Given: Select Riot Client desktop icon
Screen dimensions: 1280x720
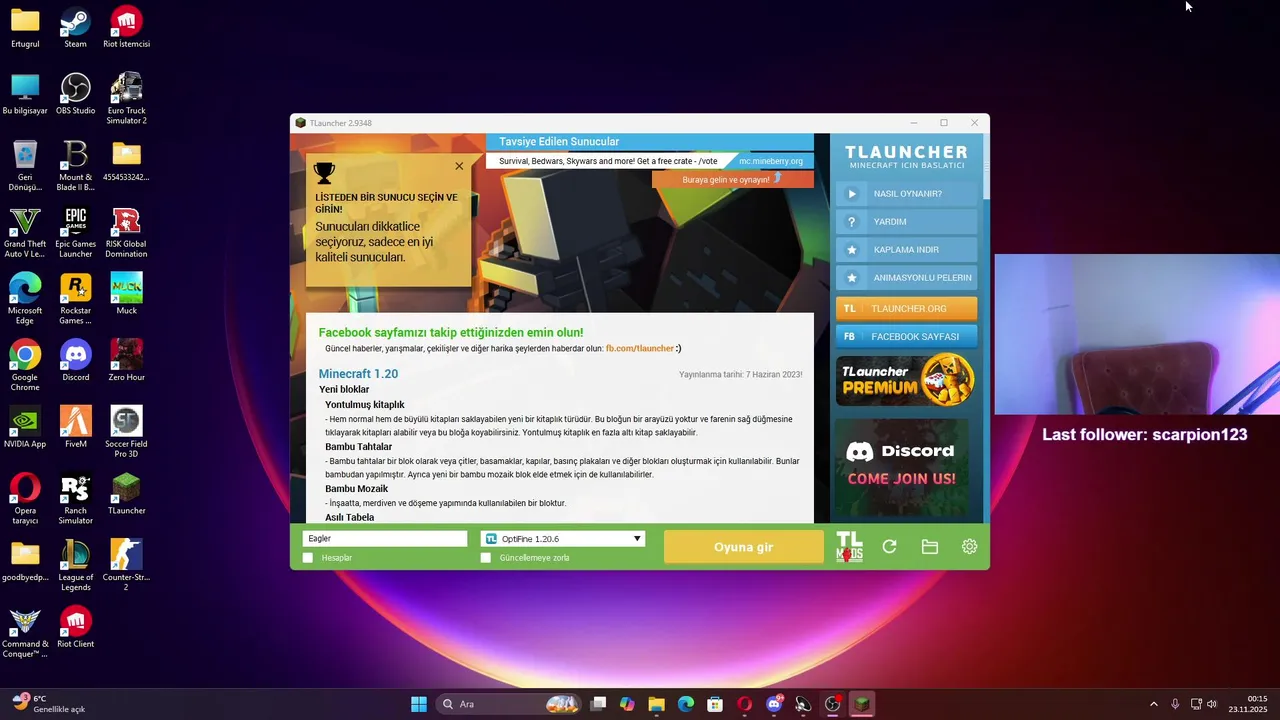Looking at the screenshot, I should tap(75, 628).
